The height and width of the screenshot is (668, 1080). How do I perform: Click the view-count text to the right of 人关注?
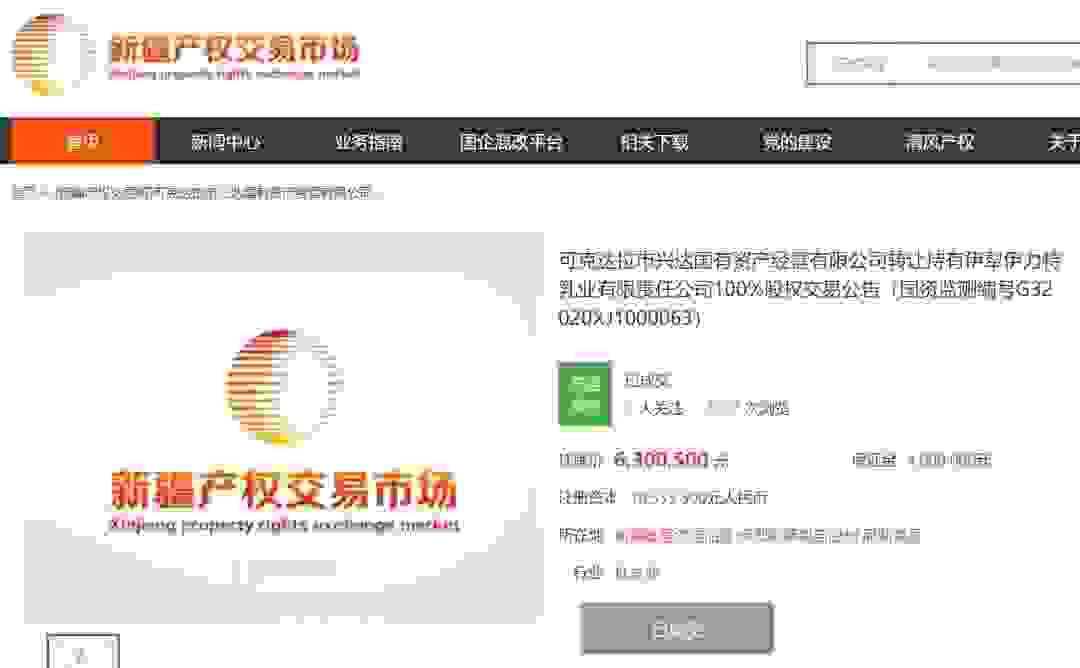(747, 408)
